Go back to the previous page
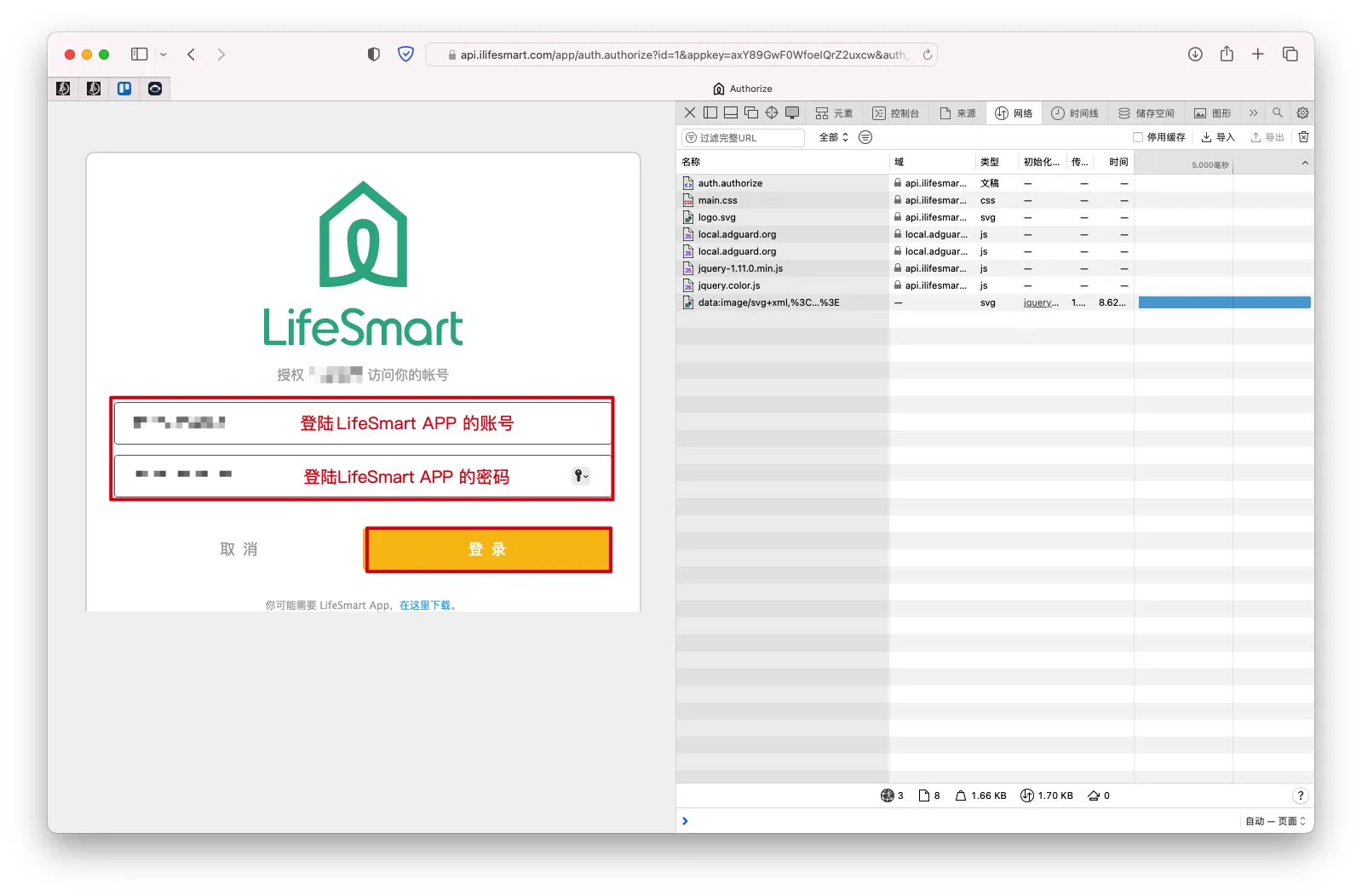The width and height of the screenshot is (1362, 896). (x=192, y=55)
